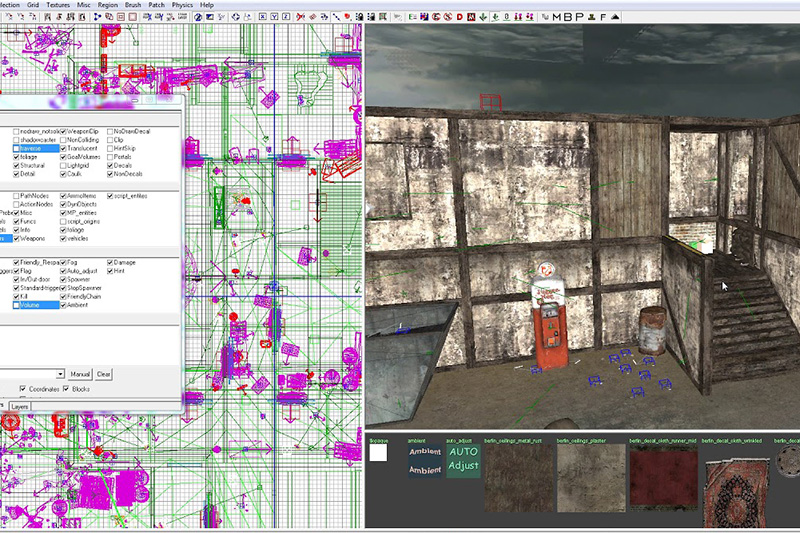Open the Brush menu
Viewport: 800px width, 533px height.
pyautogui.click(x=133, y=5)
